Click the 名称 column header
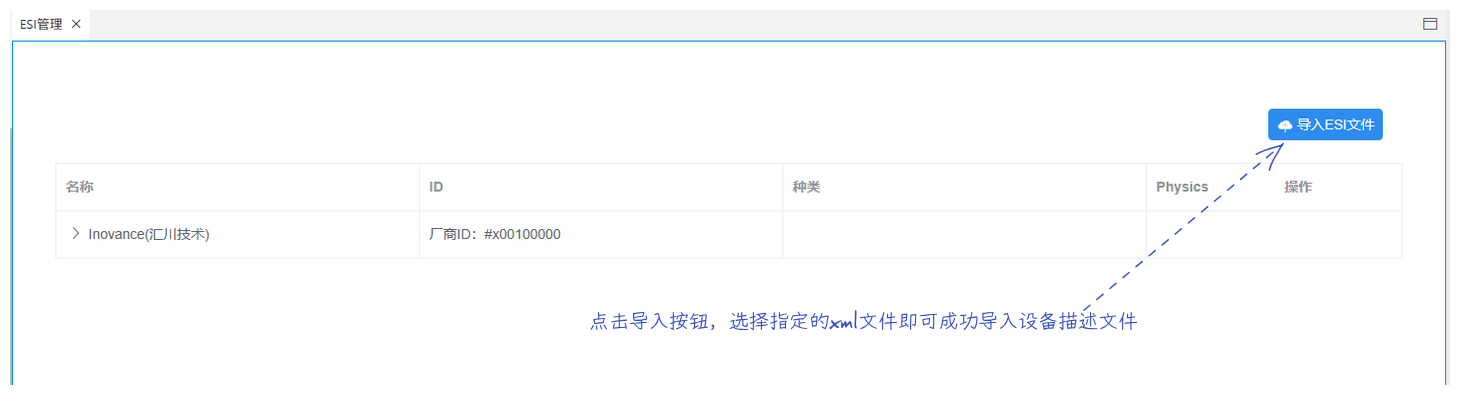The width and height of the screenshot is (1460, 395). click(x=238, y=187)
